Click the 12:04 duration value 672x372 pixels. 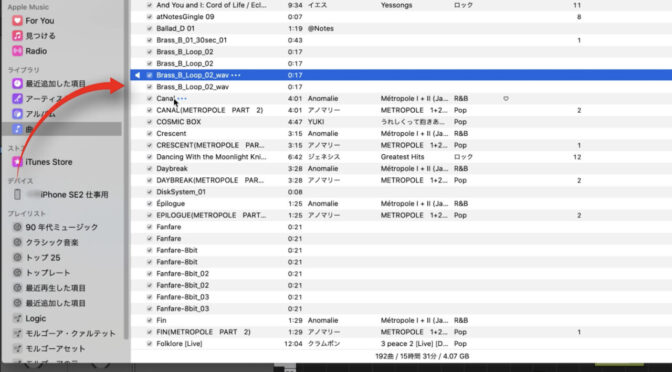pos(293,344)
